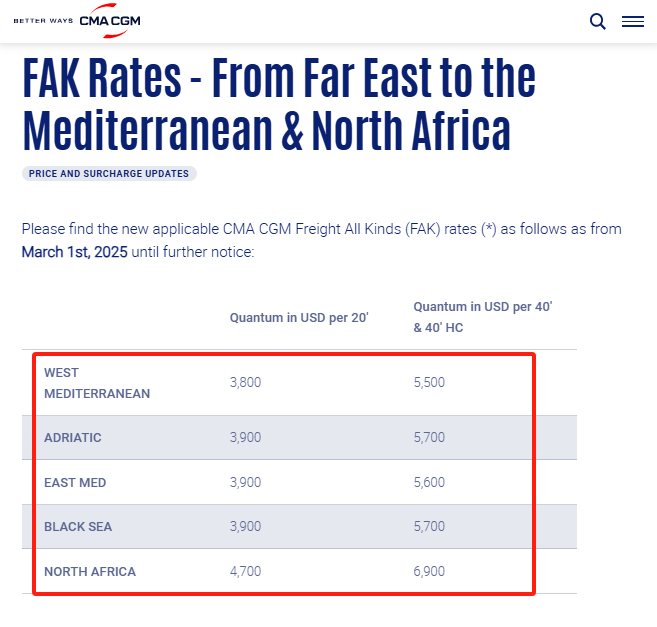657x627 pixels.
Task: Click the March 1st, 2025 date text
Action: point(75,252)
